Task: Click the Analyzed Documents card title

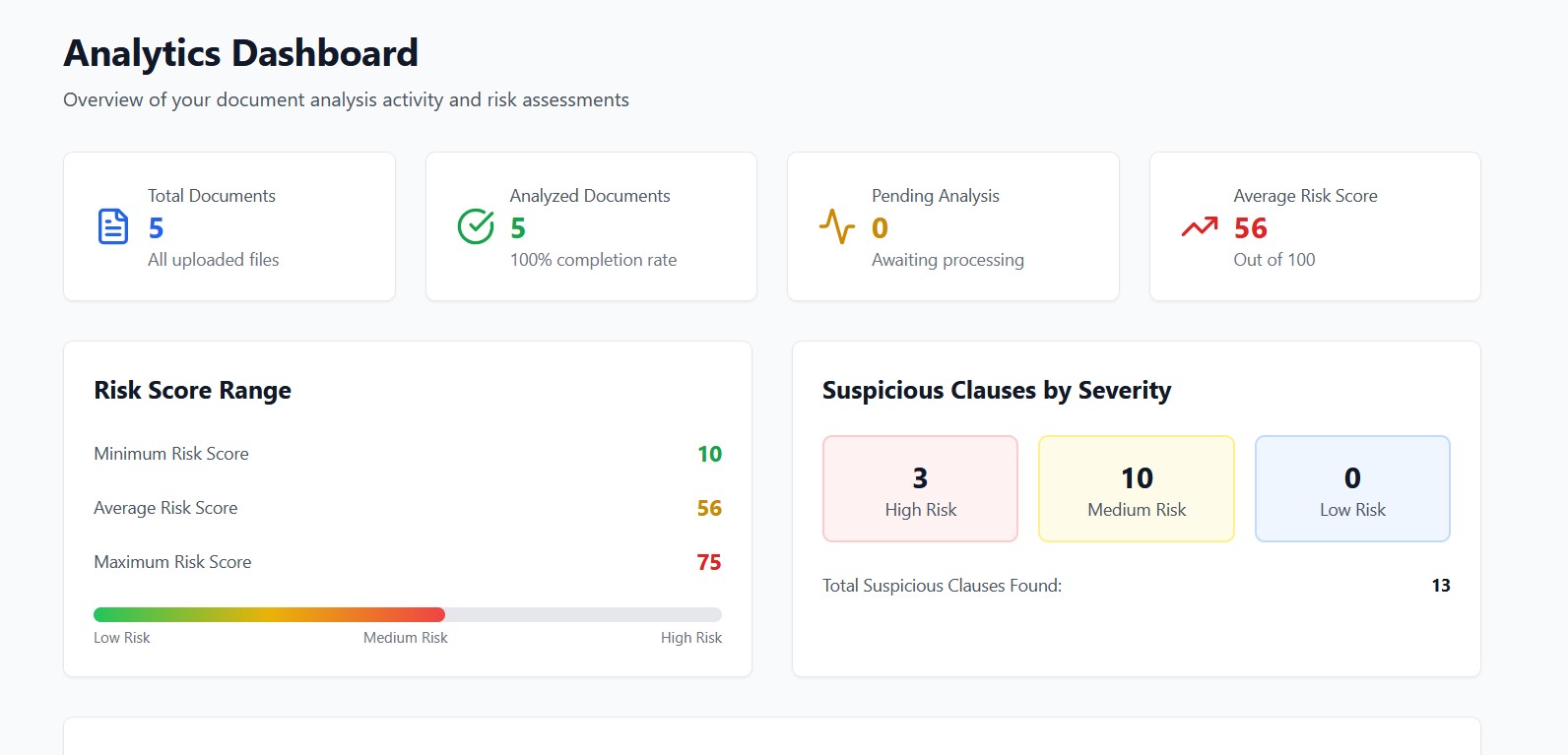Action: (590, 196)
